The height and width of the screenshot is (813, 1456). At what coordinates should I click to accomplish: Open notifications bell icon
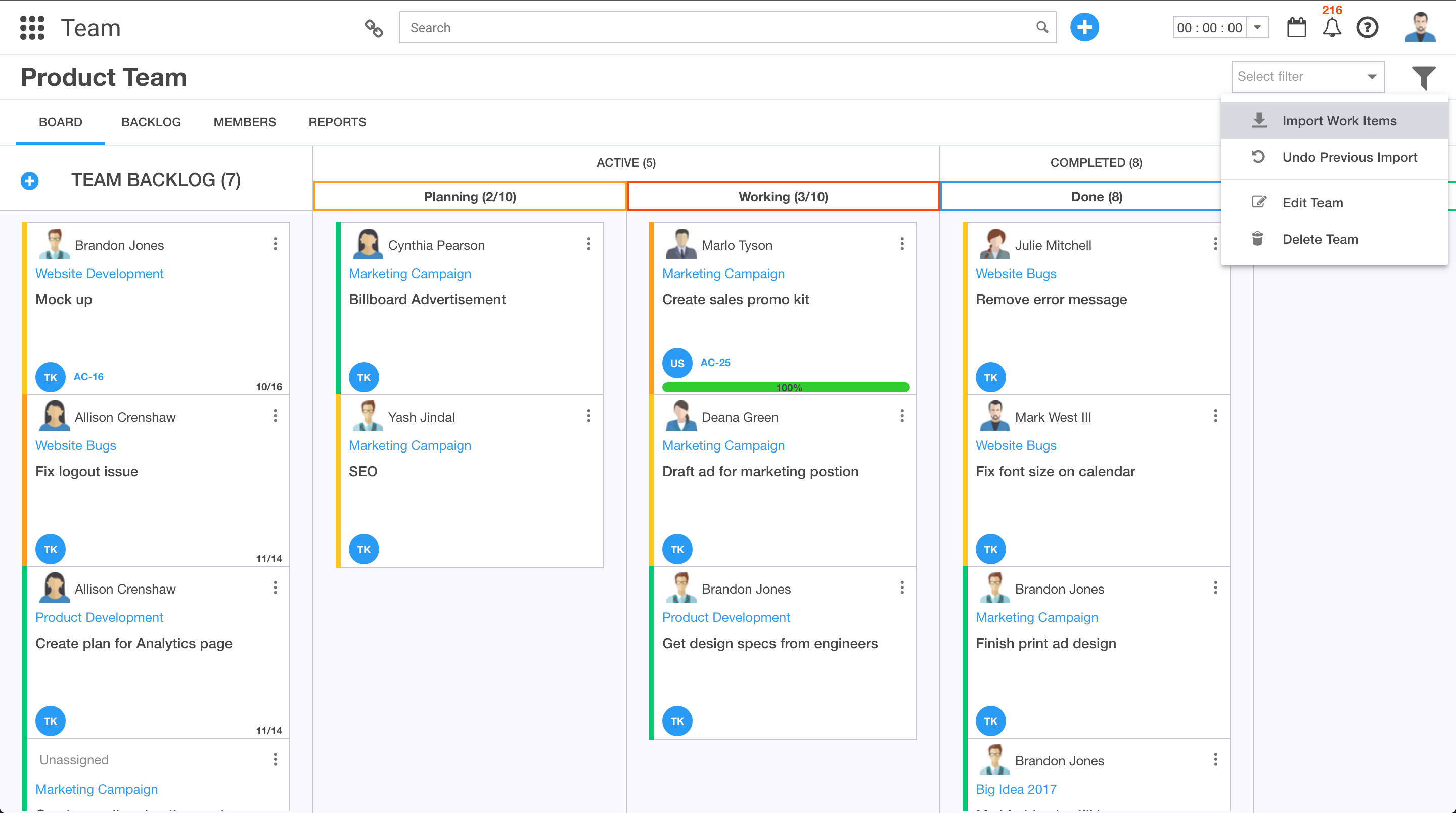pyautogui.click(x=1332, y=28)
